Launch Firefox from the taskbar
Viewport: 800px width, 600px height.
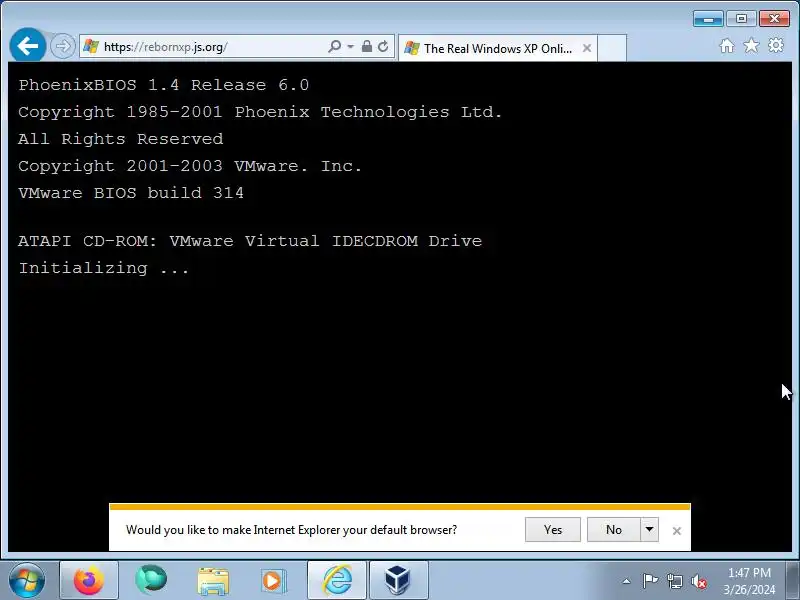tap(89, 580)
